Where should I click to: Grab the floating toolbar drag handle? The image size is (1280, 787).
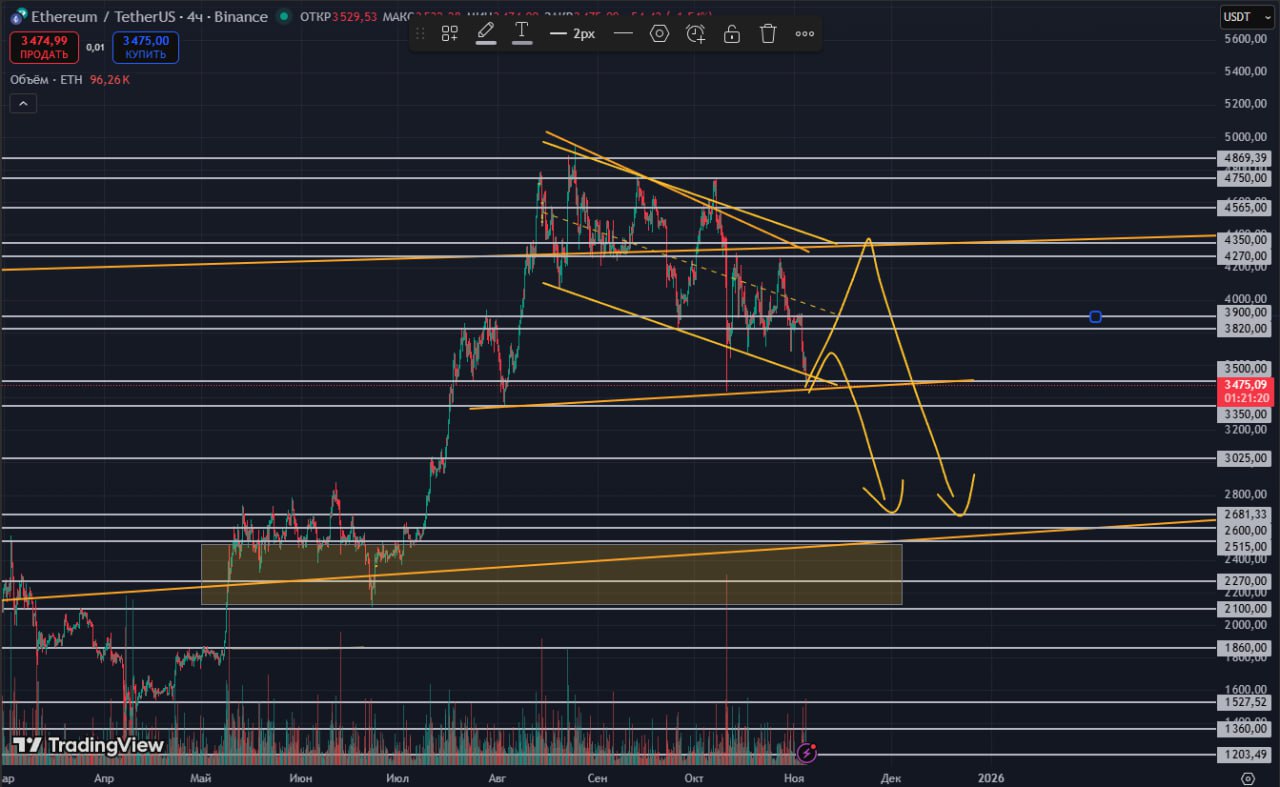point(420,34)
